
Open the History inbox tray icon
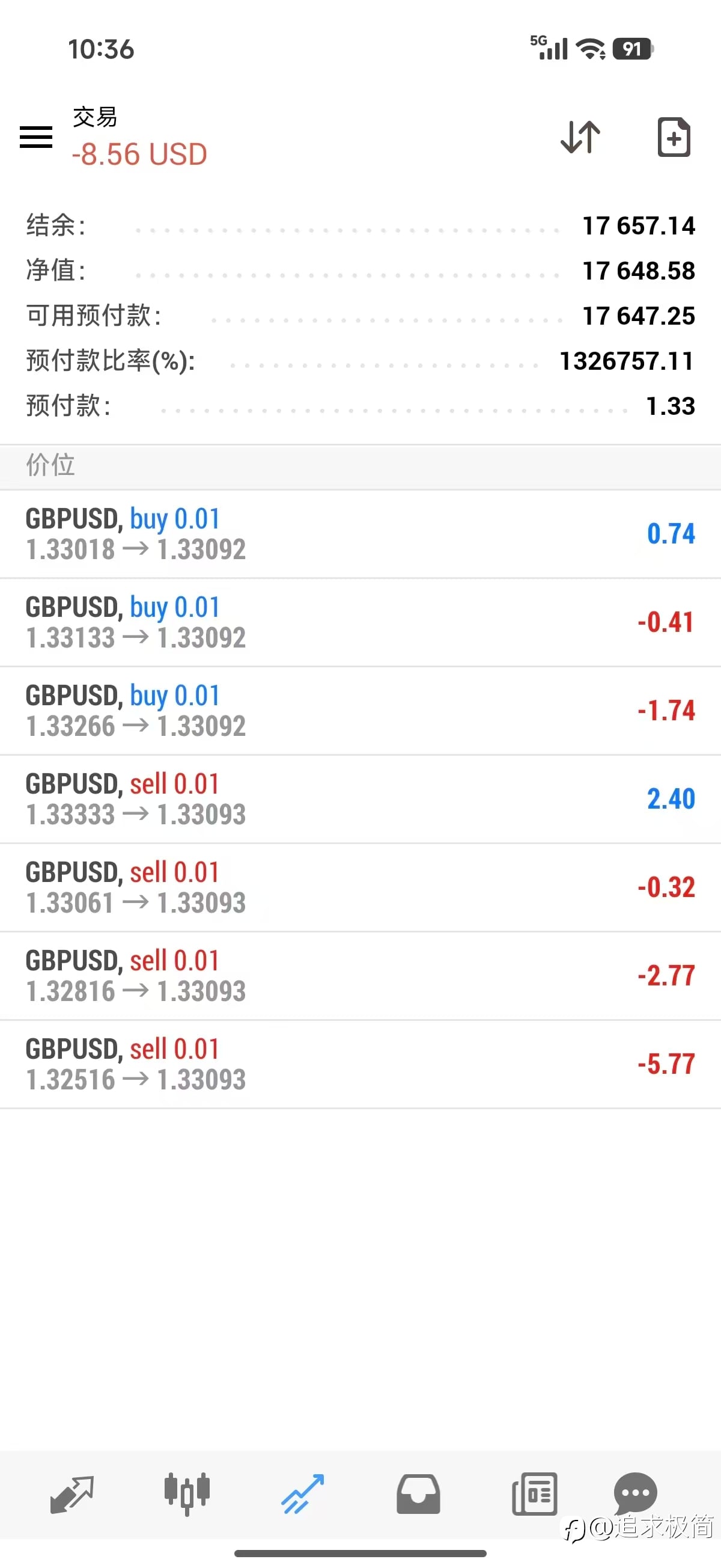(418, 1493)
